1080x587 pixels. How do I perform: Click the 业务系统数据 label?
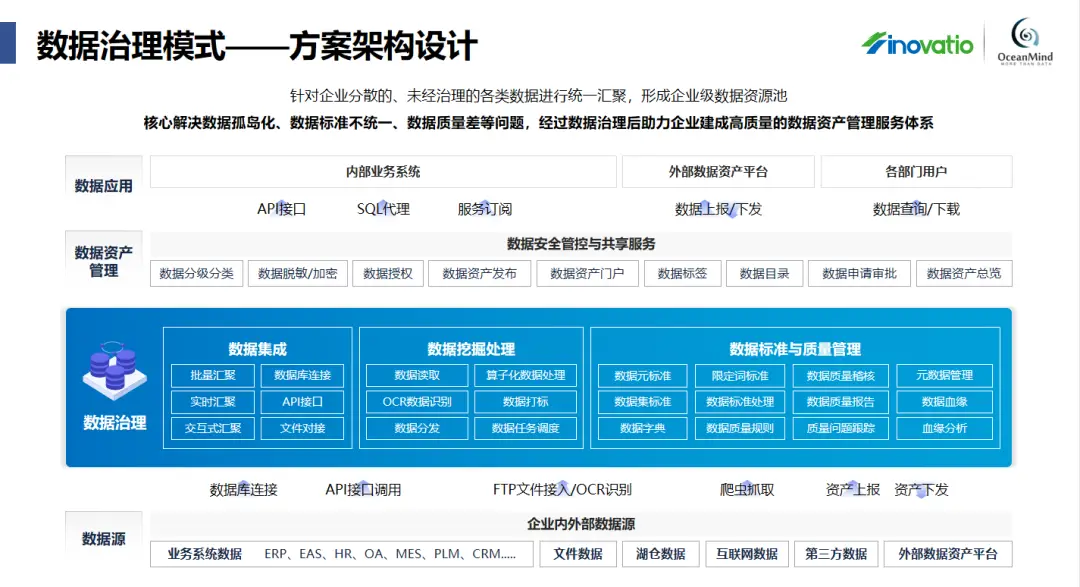[x=205, y=554]
